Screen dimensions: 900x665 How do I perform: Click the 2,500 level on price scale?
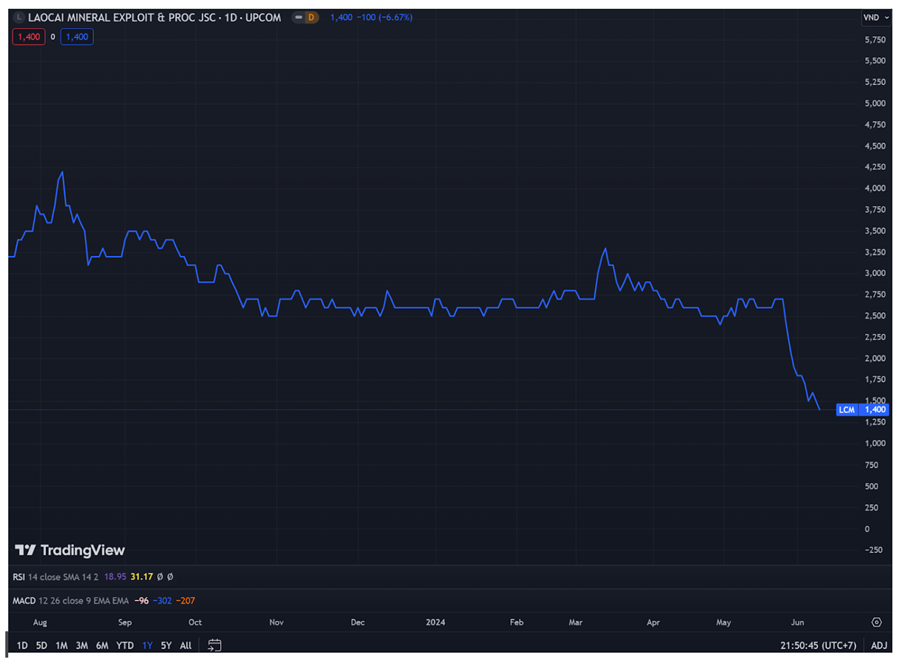(873, 316)
